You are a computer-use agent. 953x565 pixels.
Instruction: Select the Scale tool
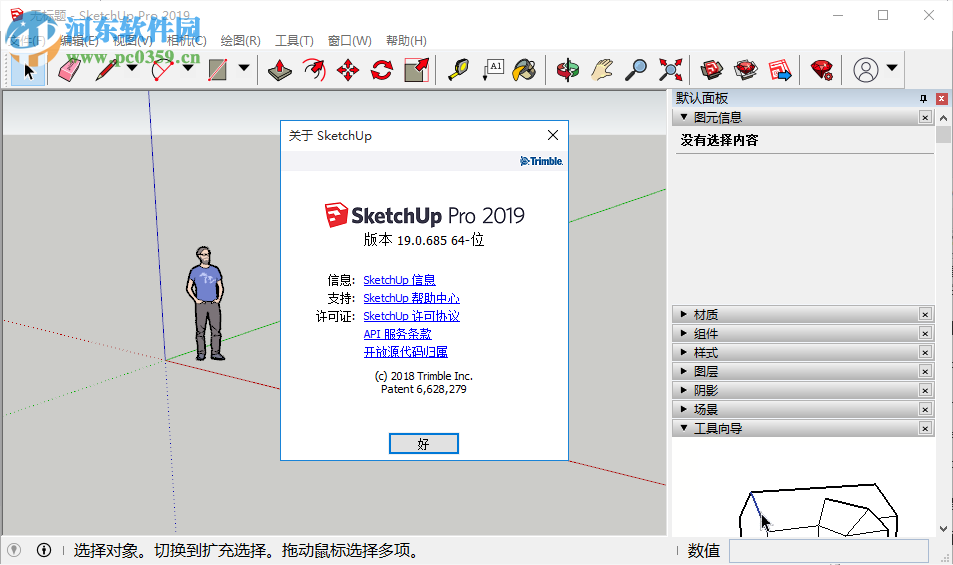(x=416, y=70)
